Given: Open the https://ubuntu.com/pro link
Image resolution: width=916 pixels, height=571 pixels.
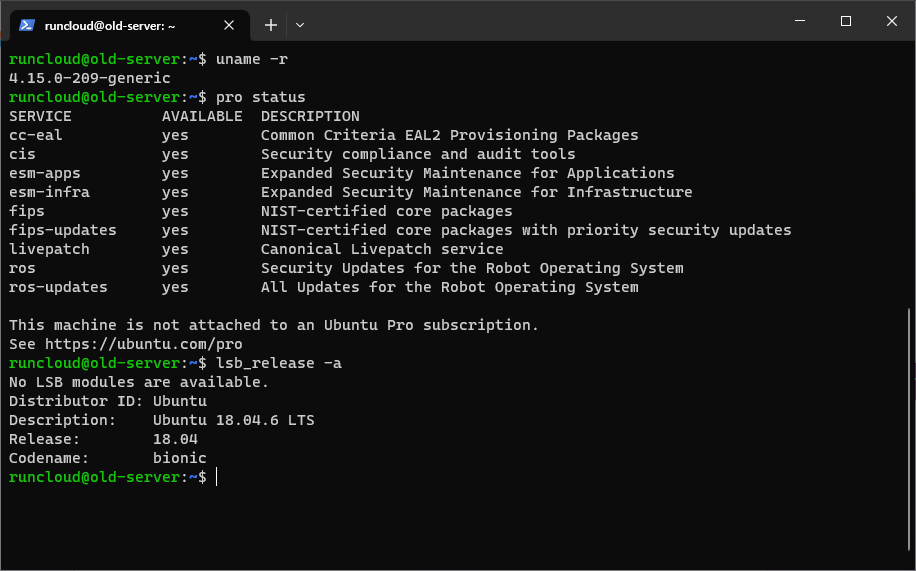Looking at the screenshot, I should pyautogui.click(x=144, y=344).
